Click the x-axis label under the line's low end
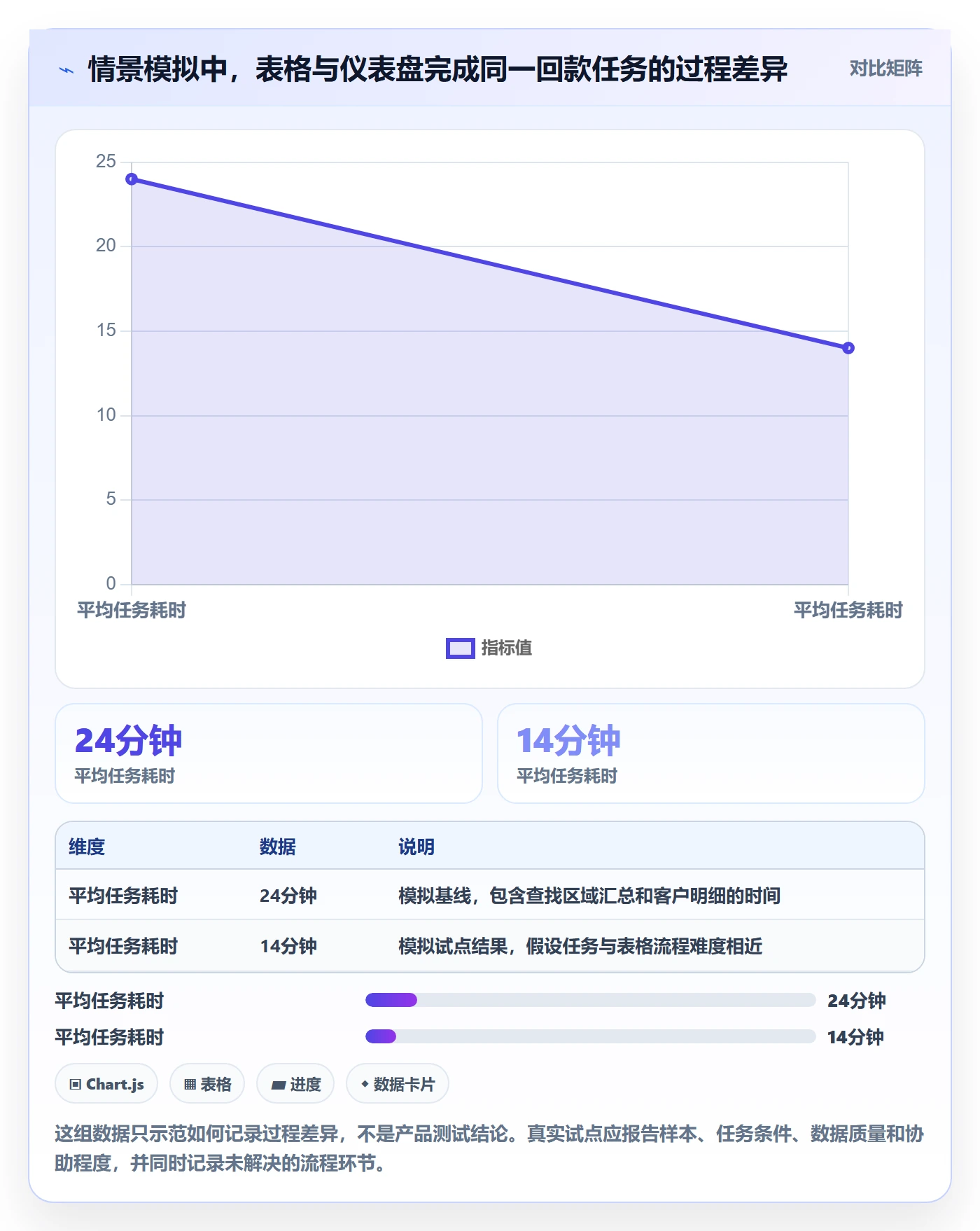The height and width of the screenshot is (1231, 980). 848,611
